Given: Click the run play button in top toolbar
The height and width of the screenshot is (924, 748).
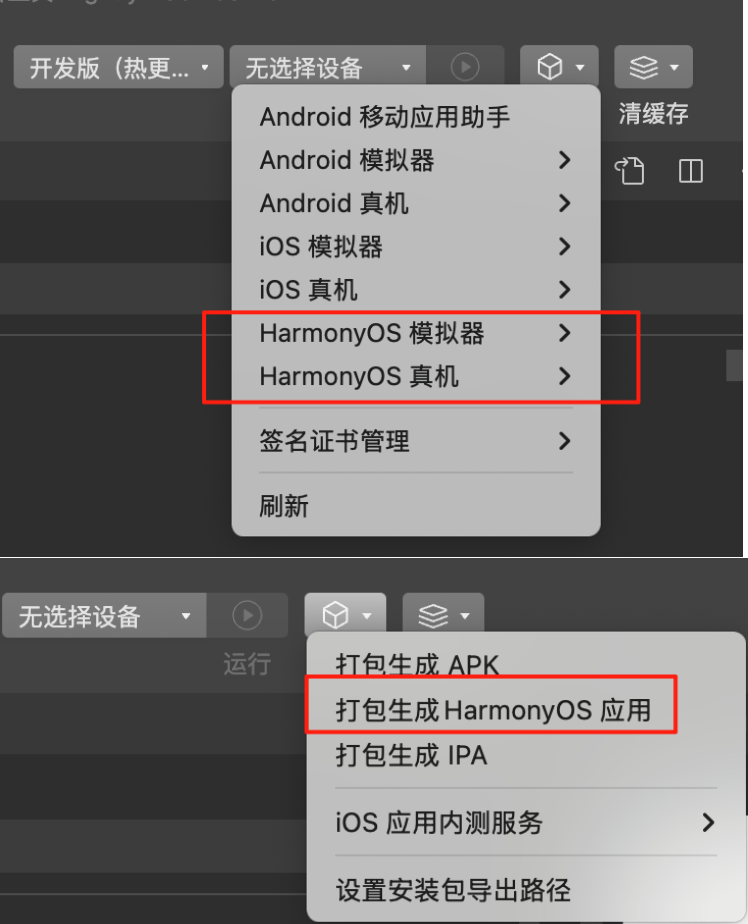Looking at the screenshot, I should (x=465, y=67).
